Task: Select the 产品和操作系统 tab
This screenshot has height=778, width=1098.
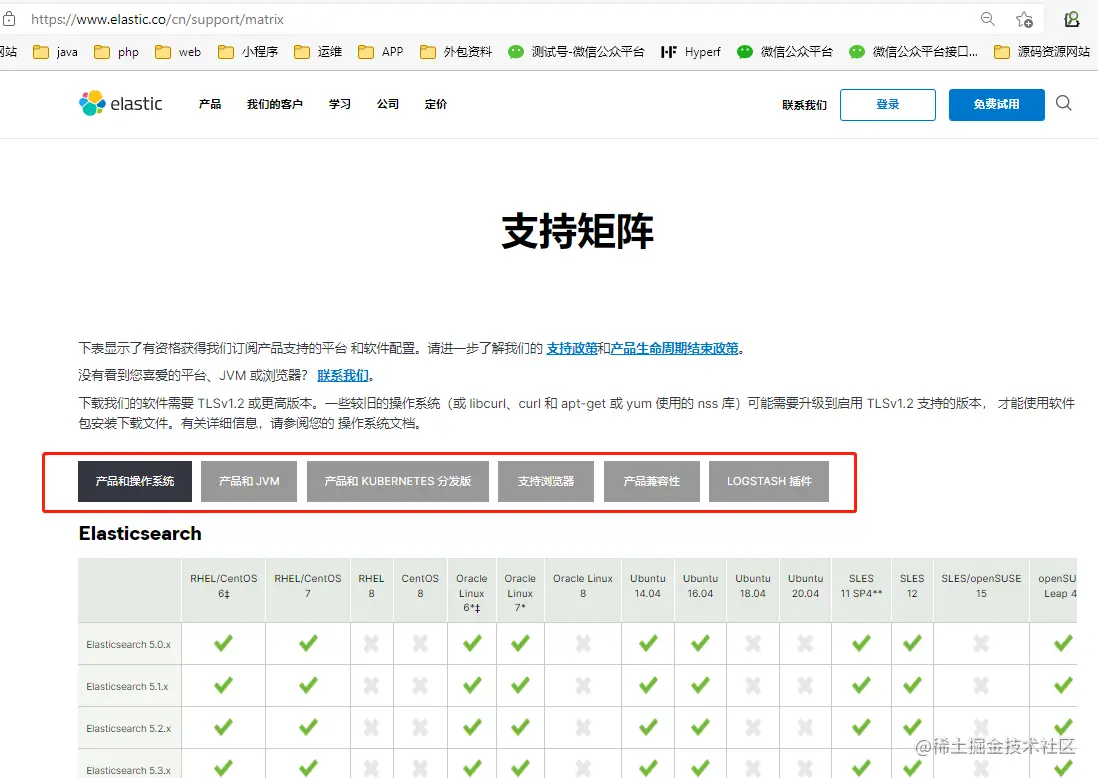Action: pyautogui.click(x=134, y=481)
